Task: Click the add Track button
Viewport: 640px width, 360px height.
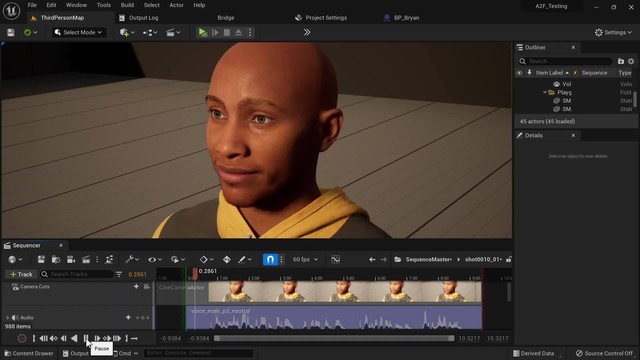Action: tap(21, 274)
